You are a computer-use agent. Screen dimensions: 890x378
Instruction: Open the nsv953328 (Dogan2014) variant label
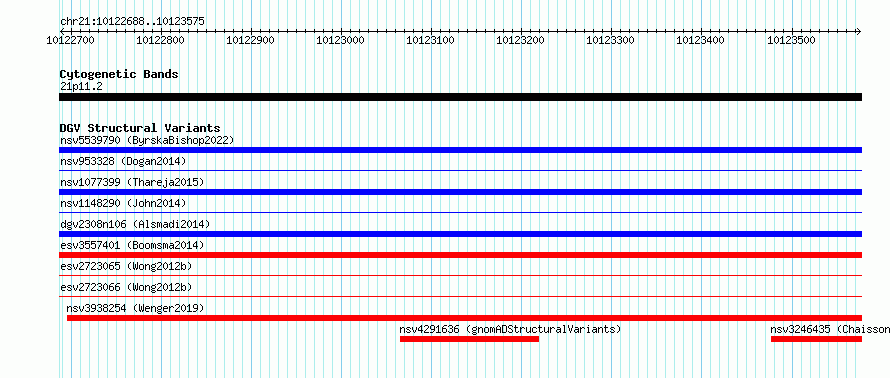click(123, 161)
